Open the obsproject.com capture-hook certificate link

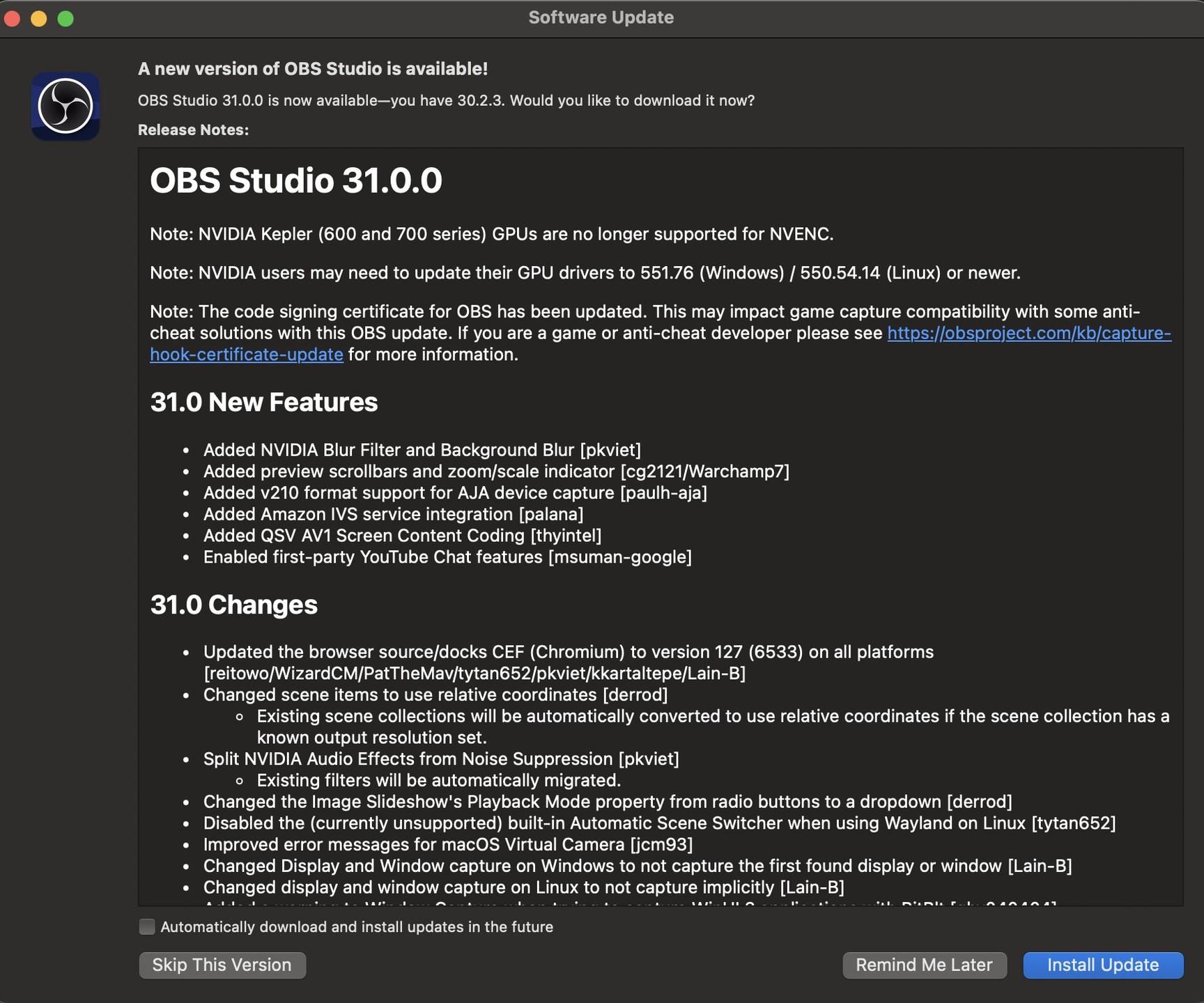pos(1028,334)
